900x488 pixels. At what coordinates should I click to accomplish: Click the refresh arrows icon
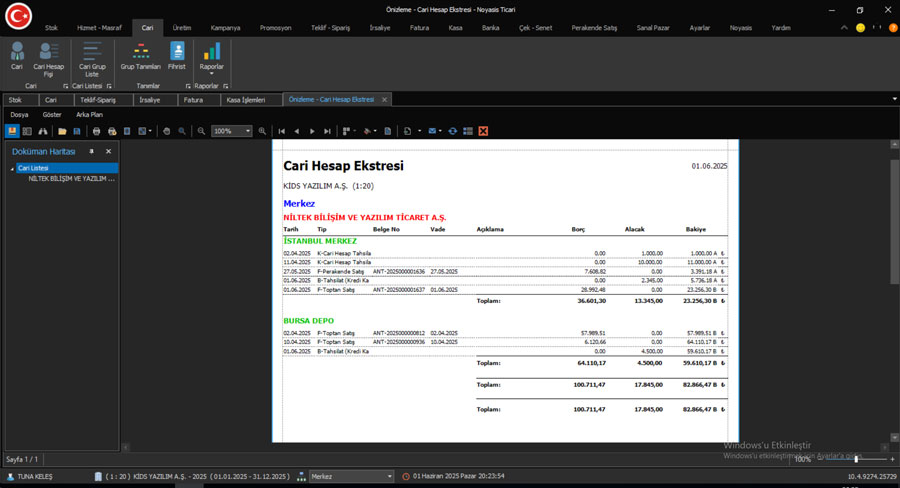coord(453,131)
